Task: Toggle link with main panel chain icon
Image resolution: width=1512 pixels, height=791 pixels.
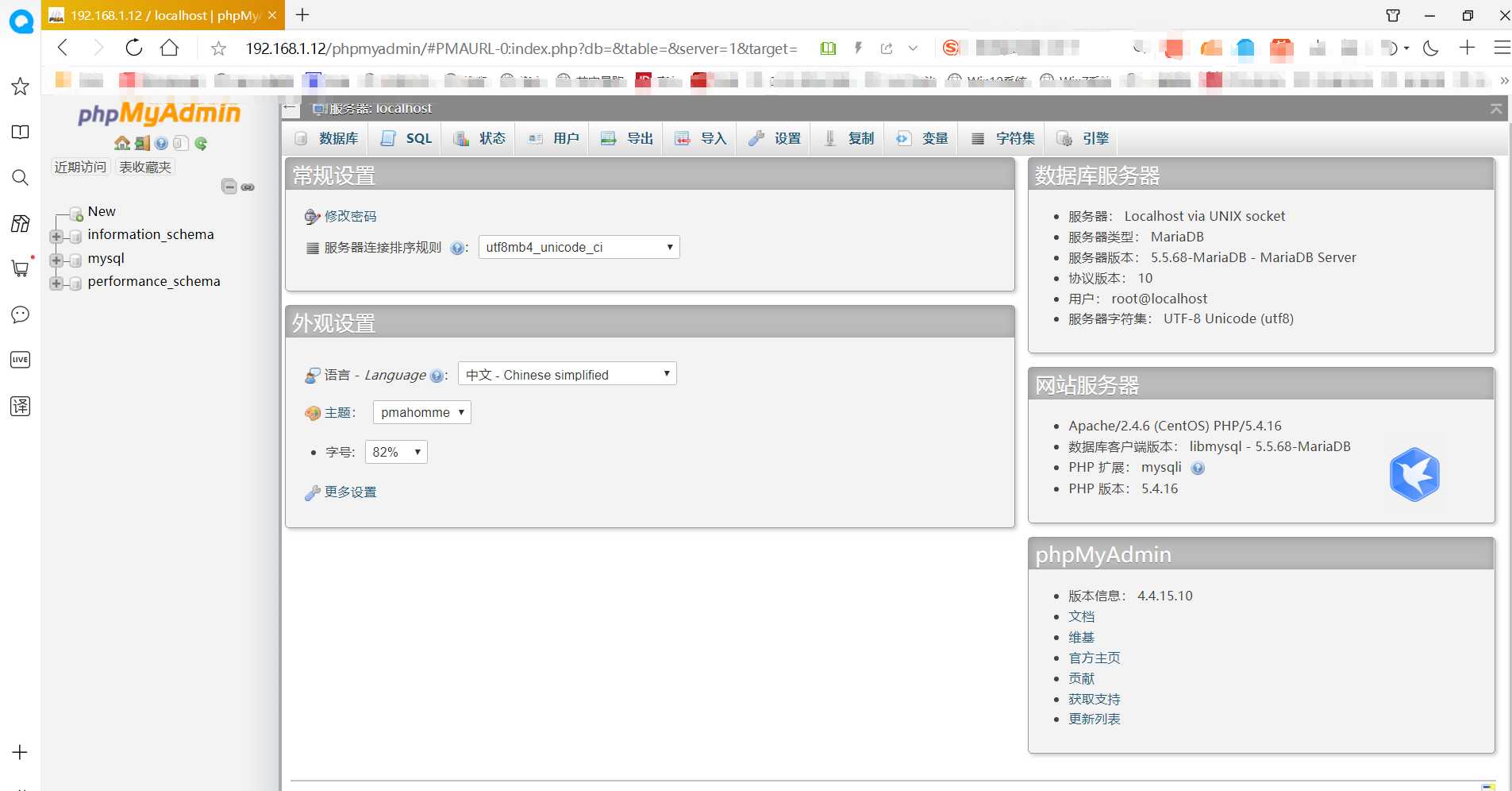Action: click(248, 187)
